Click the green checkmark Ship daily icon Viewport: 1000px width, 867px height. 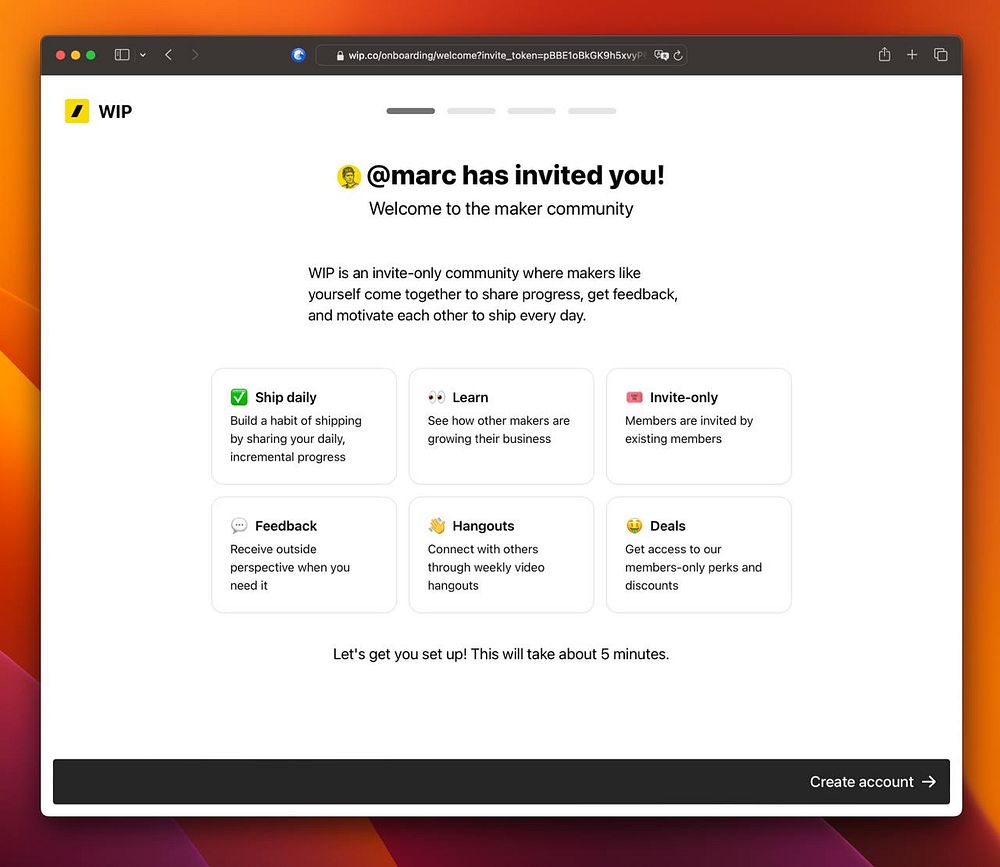(x=239, y=397)
